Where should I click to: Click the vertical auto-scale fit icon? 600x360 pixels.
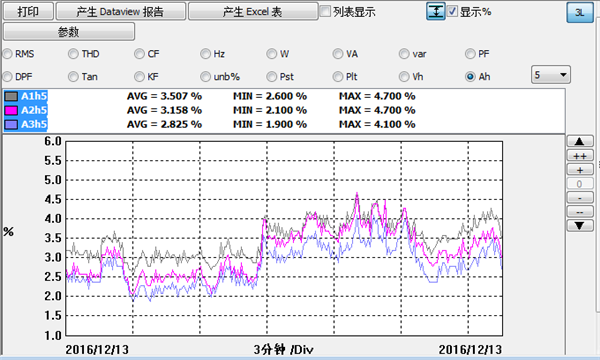click(x=436, y=11)
